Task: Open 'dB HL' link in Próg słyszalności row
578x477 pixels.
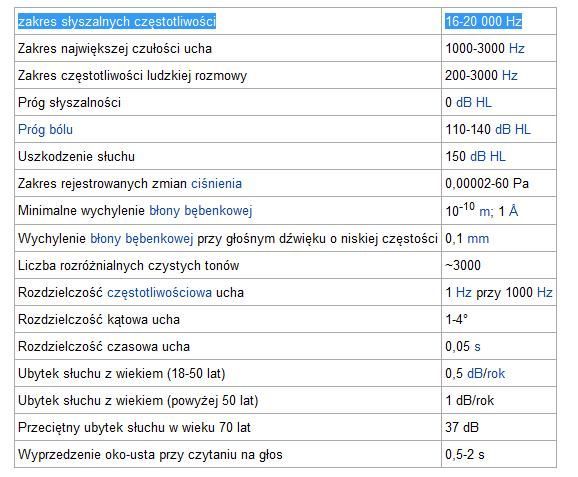Action: [x=474, y=102]
